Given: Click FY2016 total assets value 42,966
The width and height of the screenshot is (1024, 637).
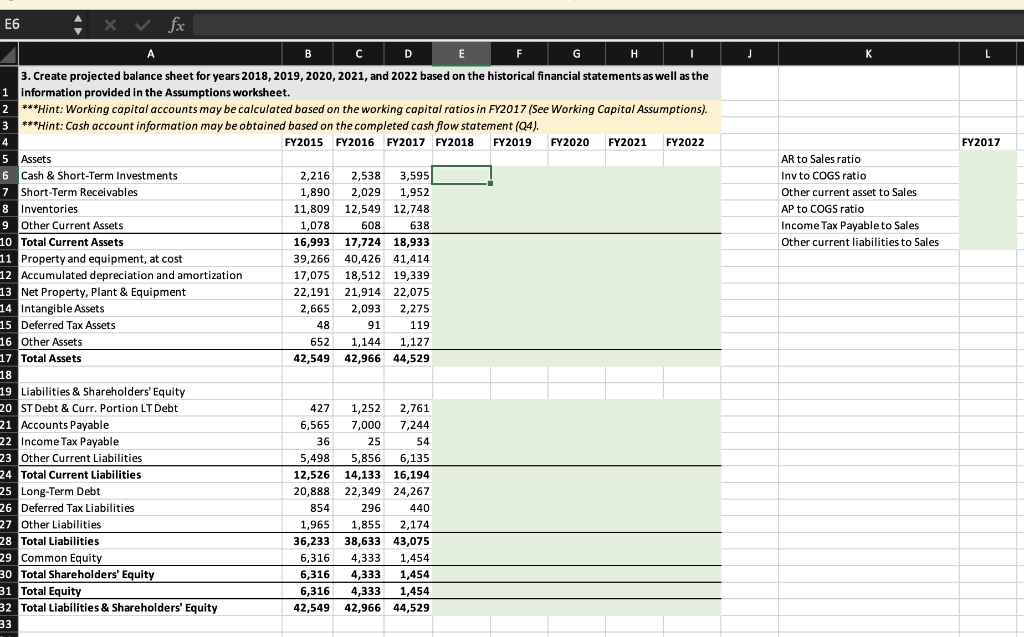Looking at the screenshot, I should pyautogui.click(x=362, y=359).
